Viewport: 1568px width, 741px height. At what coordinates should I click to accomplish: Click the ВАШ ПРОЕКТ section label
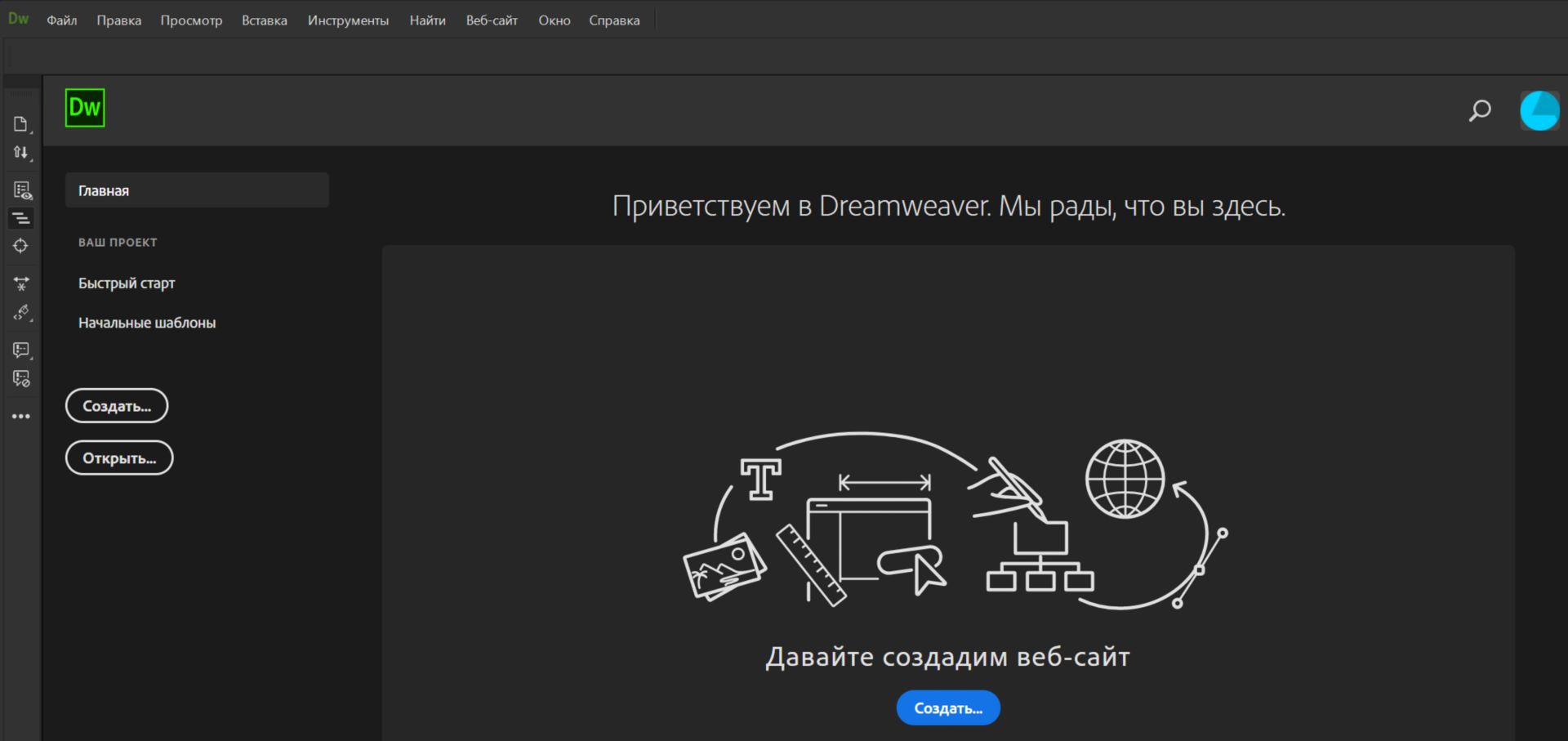coord(118,243)
